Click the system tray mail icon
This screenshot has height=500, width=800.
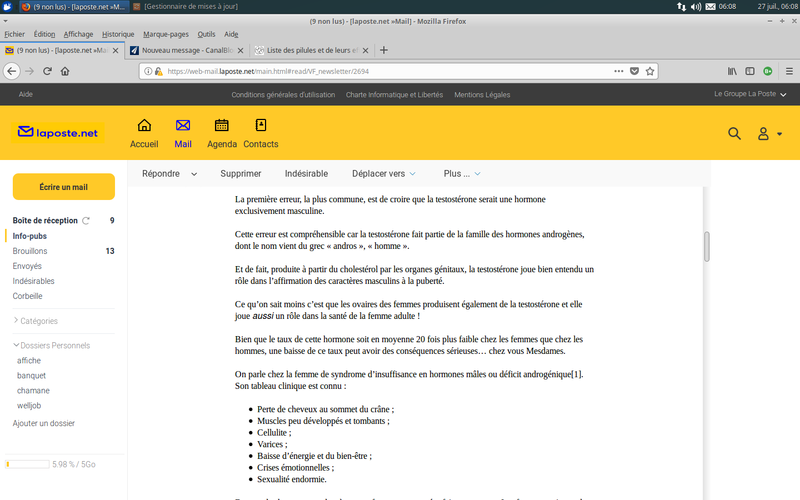(x=710, y=7)
